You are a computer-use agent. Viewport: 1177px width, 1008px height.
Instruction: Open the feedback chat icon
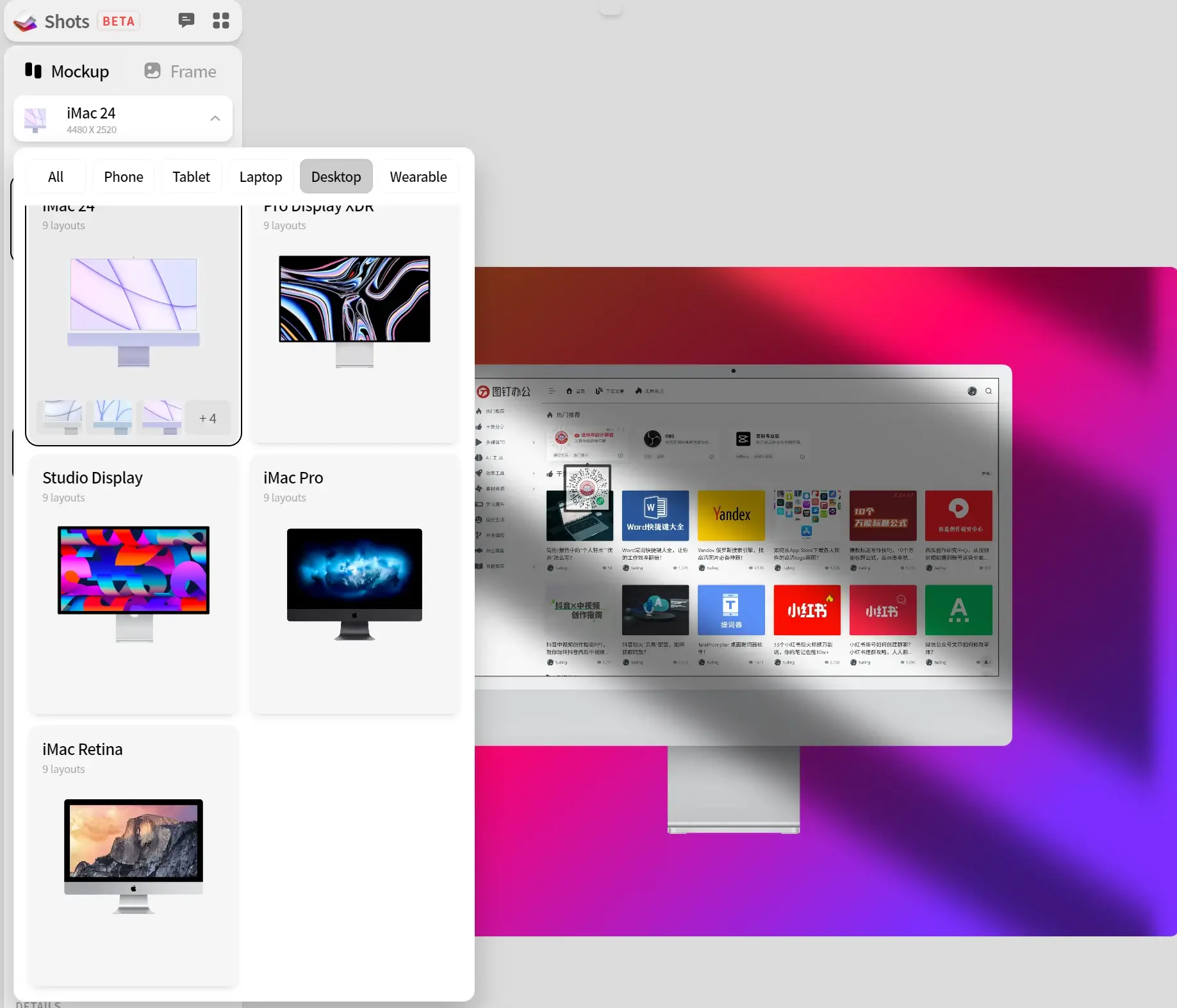pos(186,20)
